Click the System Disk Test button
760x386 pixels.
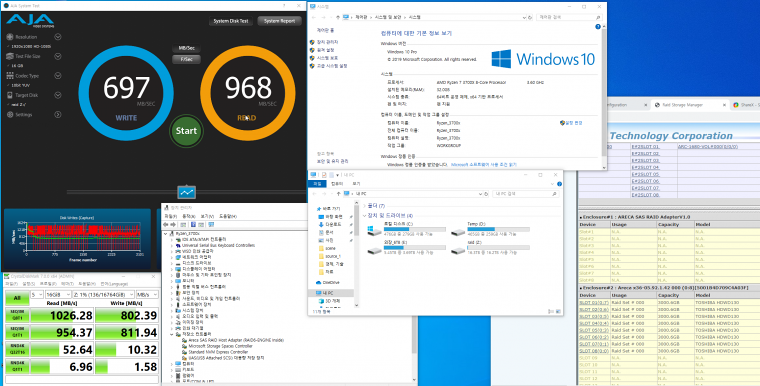click(x=231, y=21)
